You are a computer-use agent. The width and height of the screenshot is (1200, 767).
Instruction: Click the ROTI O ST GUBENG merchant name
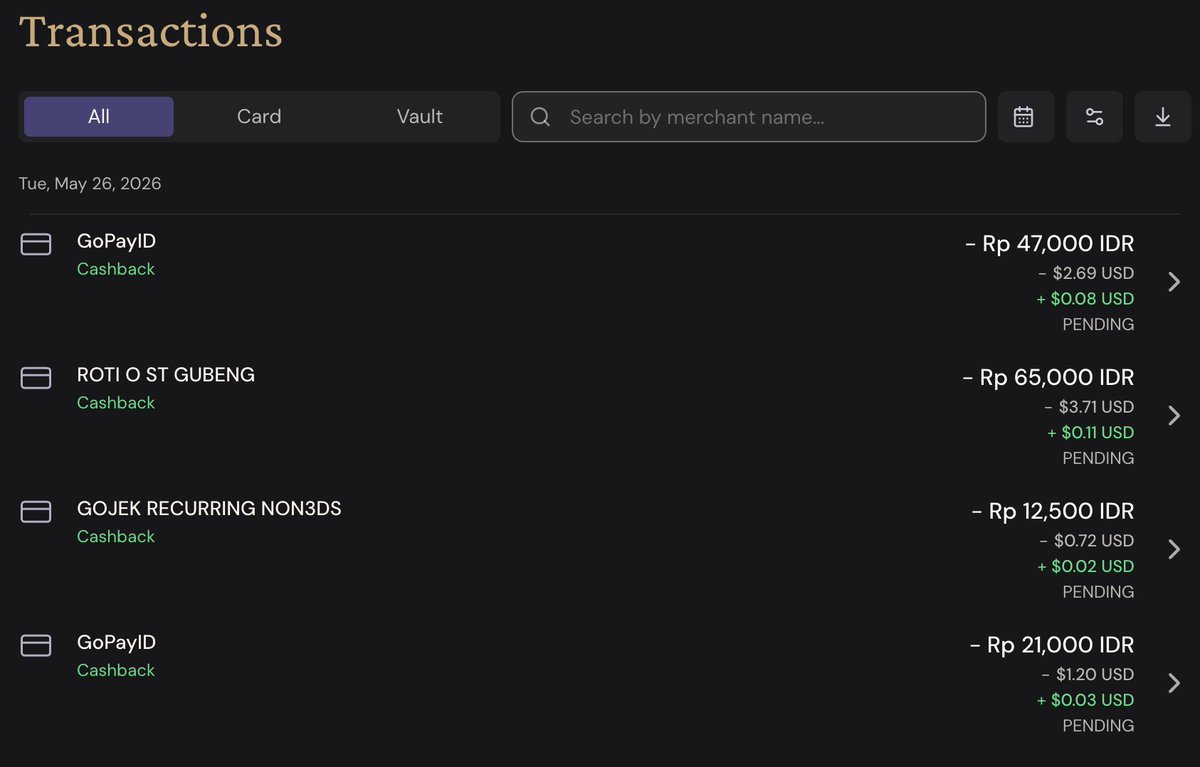tap(166, 375)
